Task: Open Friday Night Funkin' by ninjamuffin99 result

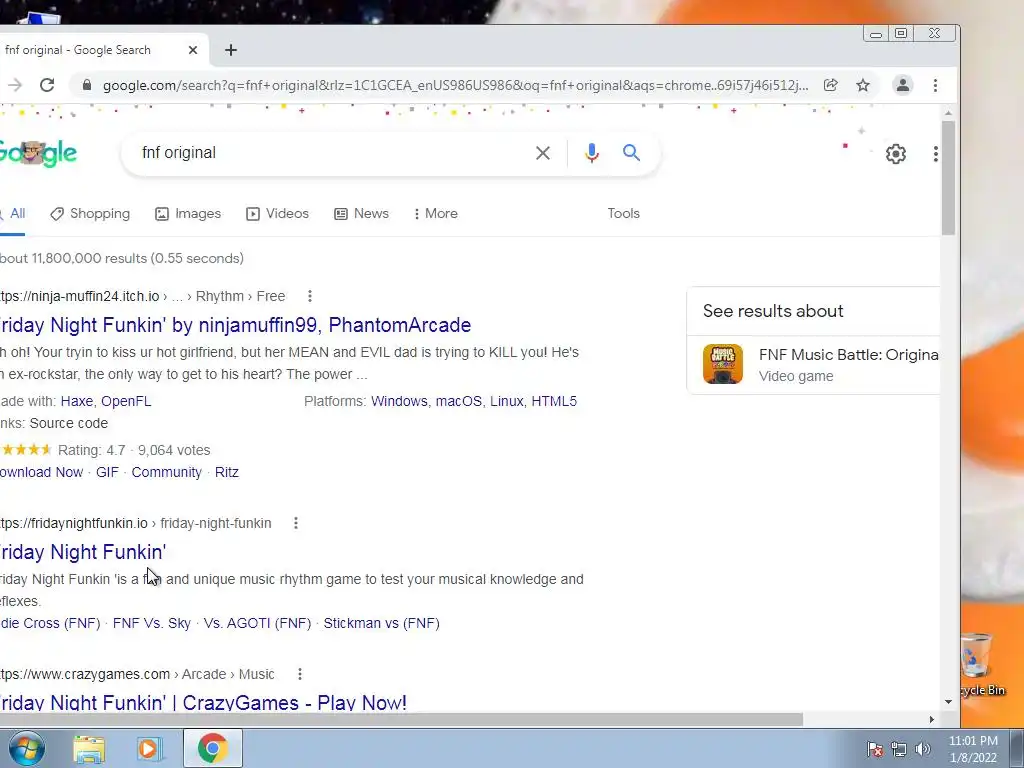Action: (235, 325)
